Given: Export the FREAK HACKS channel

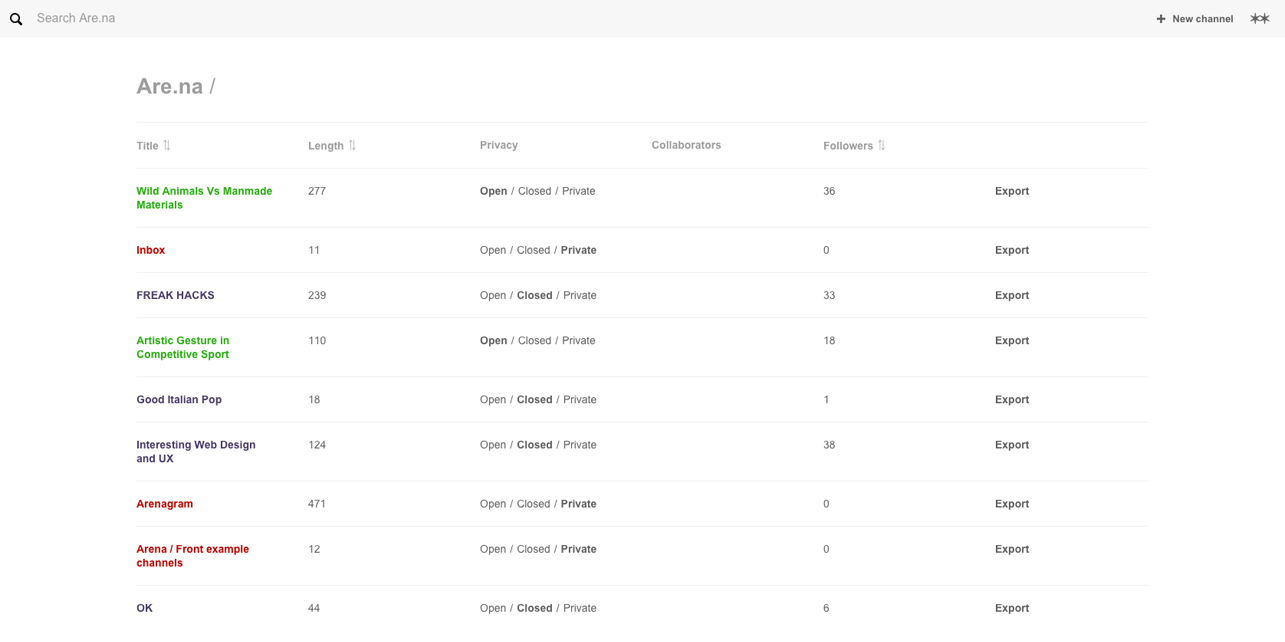Looking at the screenshot, I should (1012, 295).
